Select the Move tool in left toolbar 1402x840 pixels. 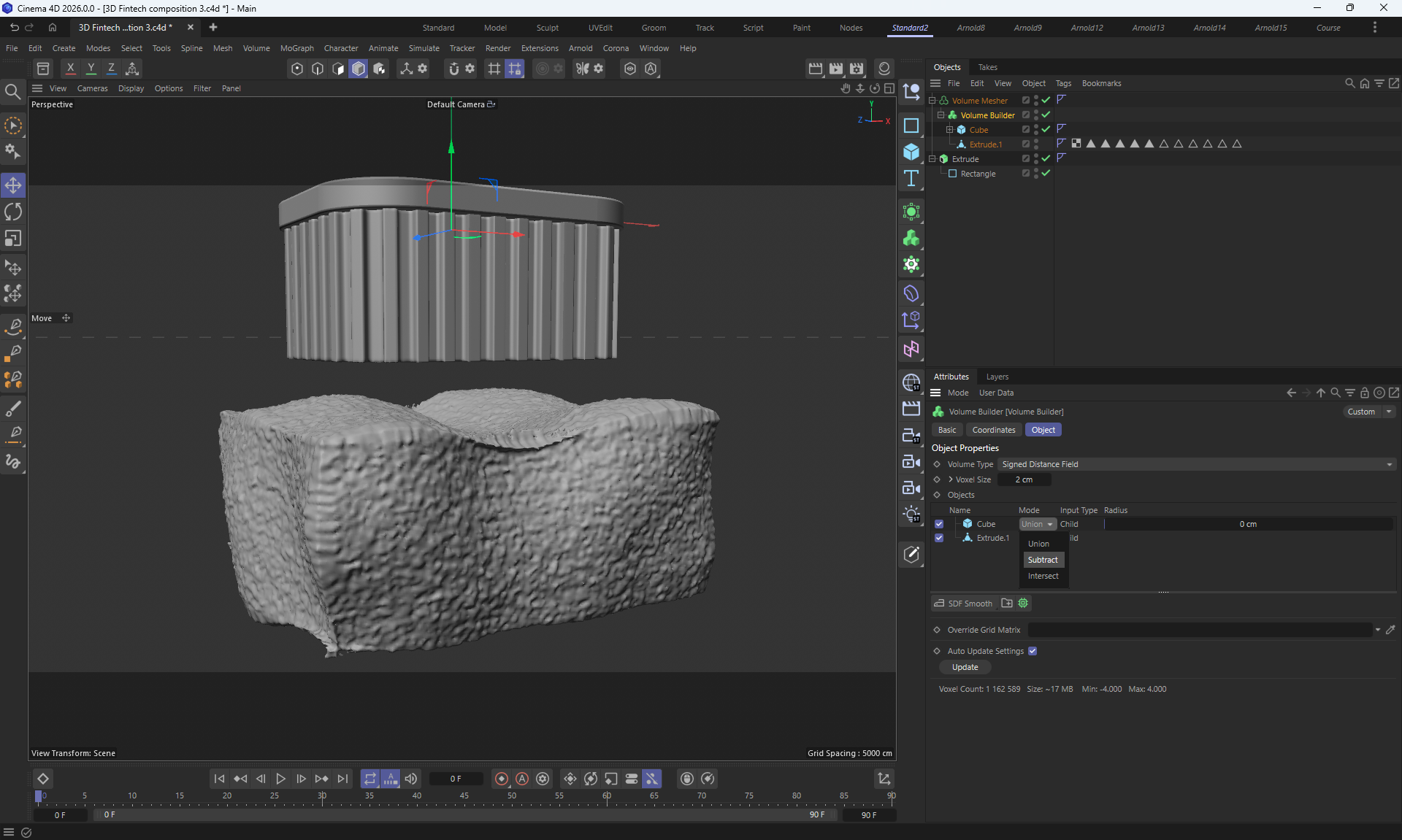(13, 185)
